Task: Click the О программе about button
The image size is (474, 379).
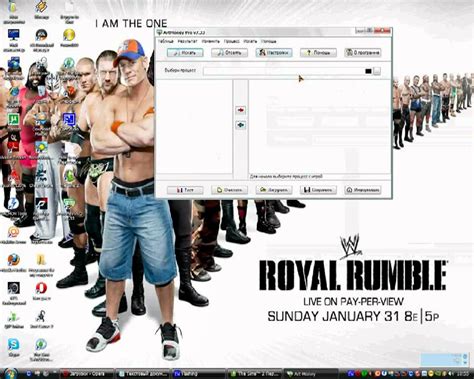Action: (x=363, y=53)
